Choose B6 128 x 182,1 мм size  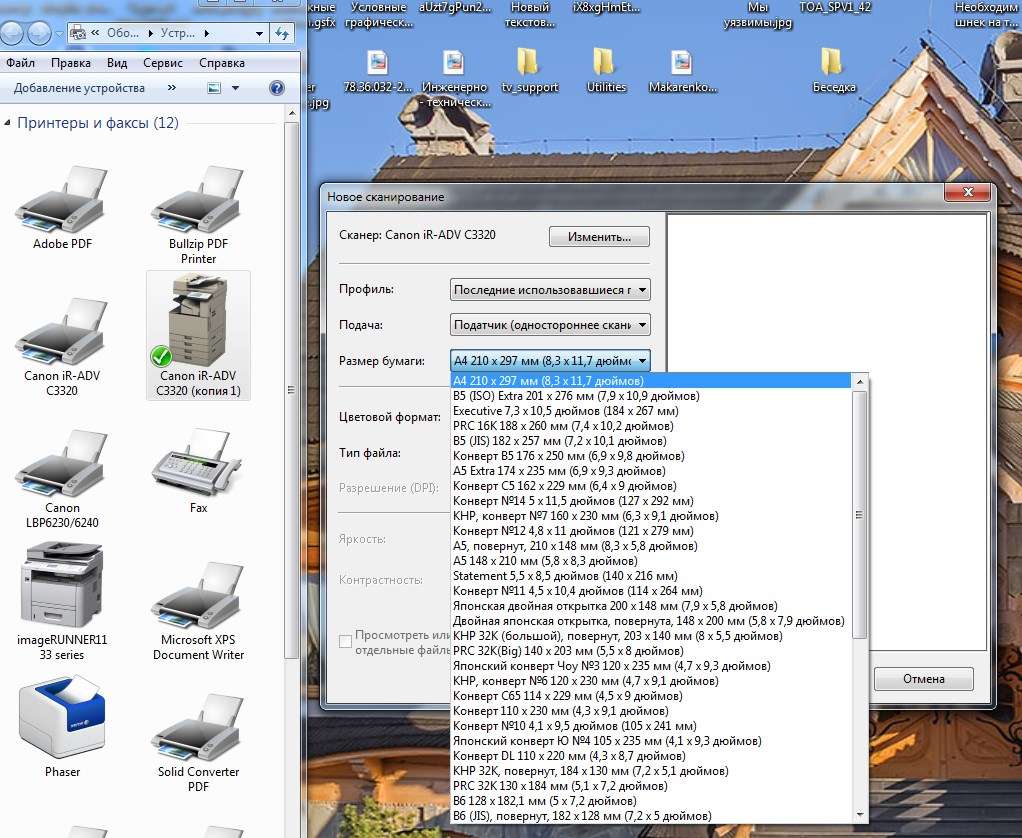click(651, 800)
